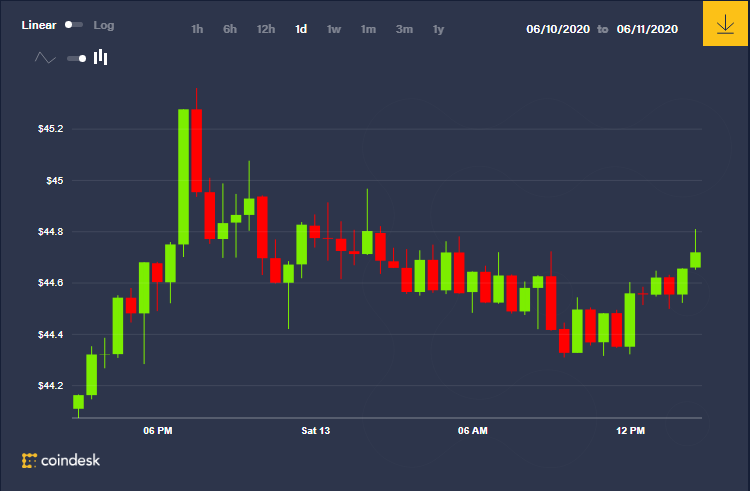Switch scale to Log
Image resolution: width=750 pixels, height=491 pixels.
[104, 25]
